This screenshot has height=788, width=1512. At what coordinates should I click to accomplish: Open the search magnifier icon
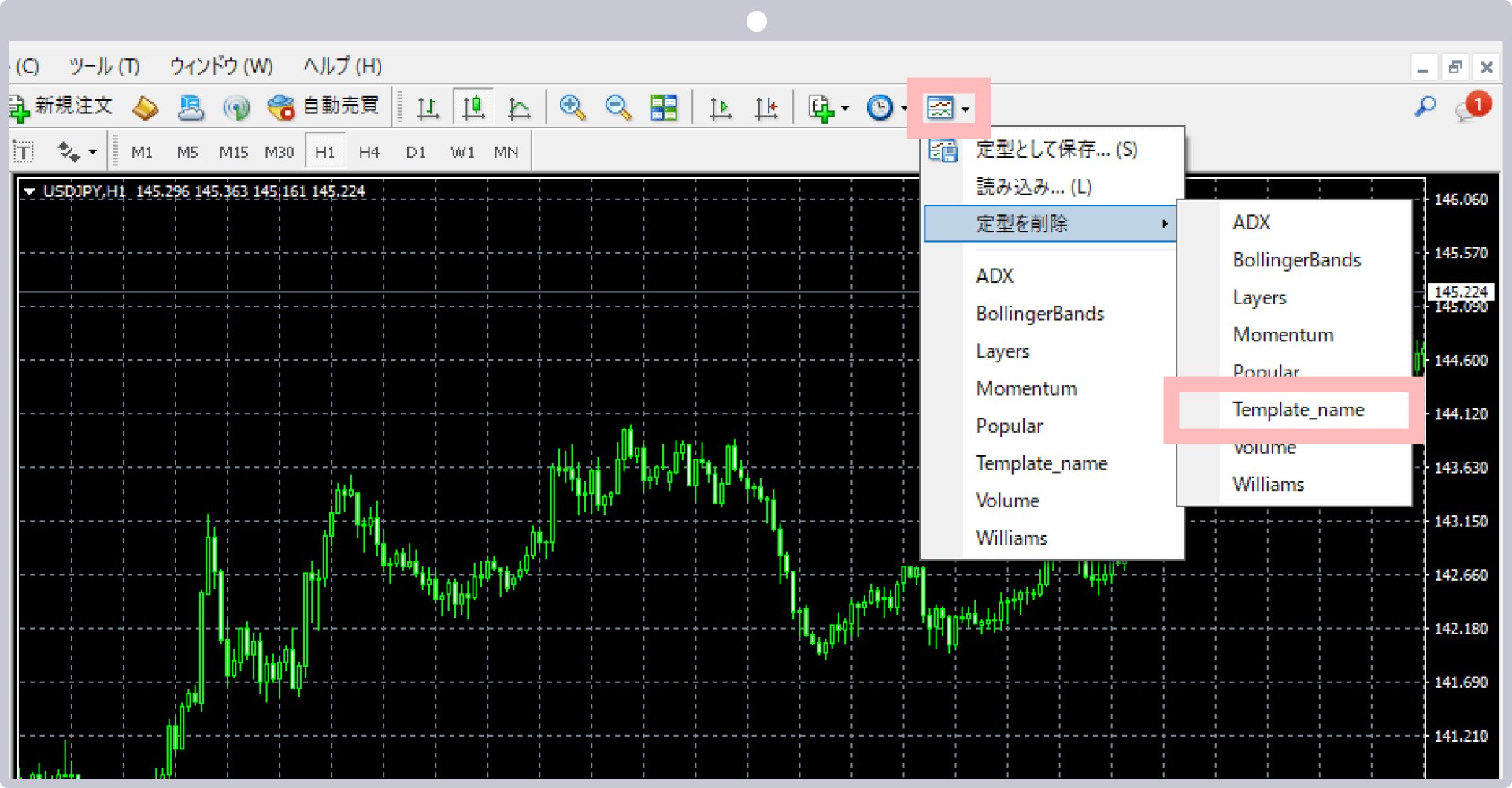[x=1425, y=106]
